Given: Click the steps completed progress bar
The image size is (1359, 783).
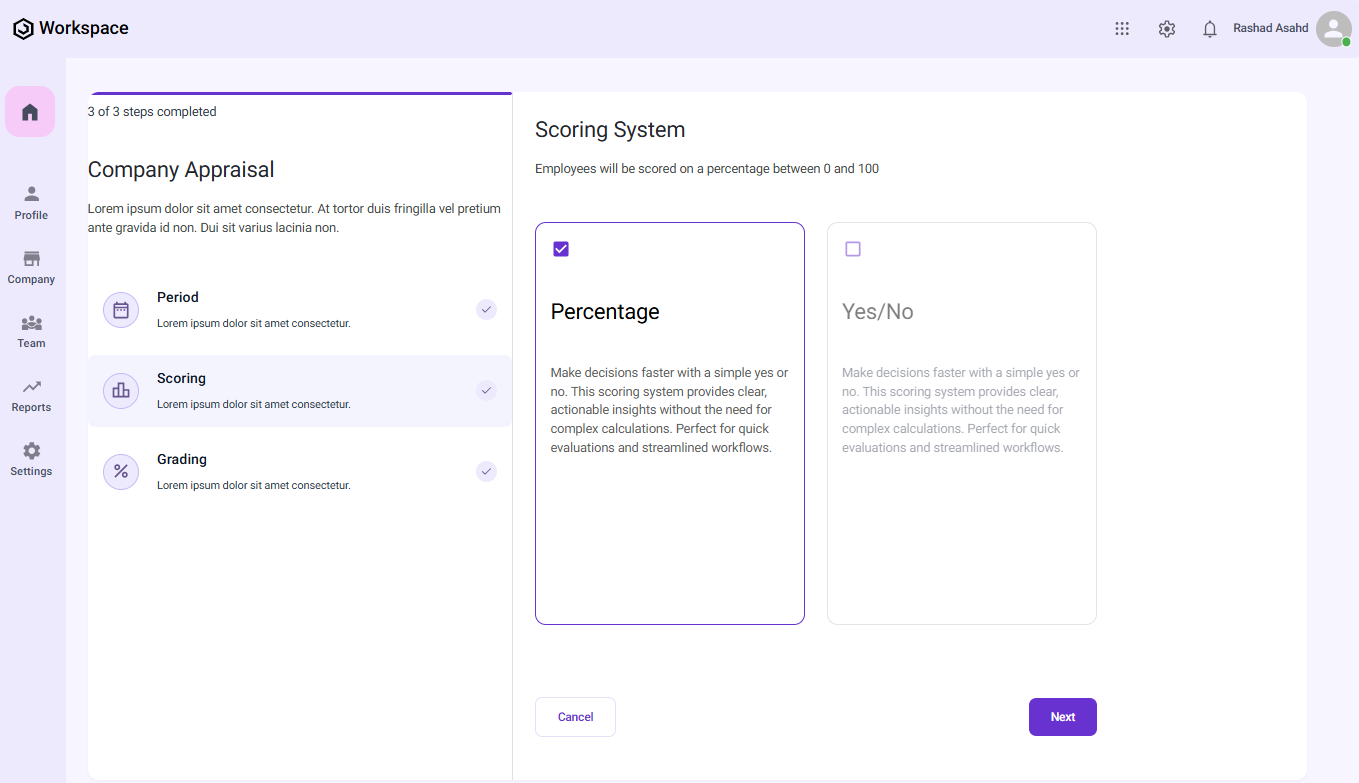Looking at the screenshot, I should point(300,94).
